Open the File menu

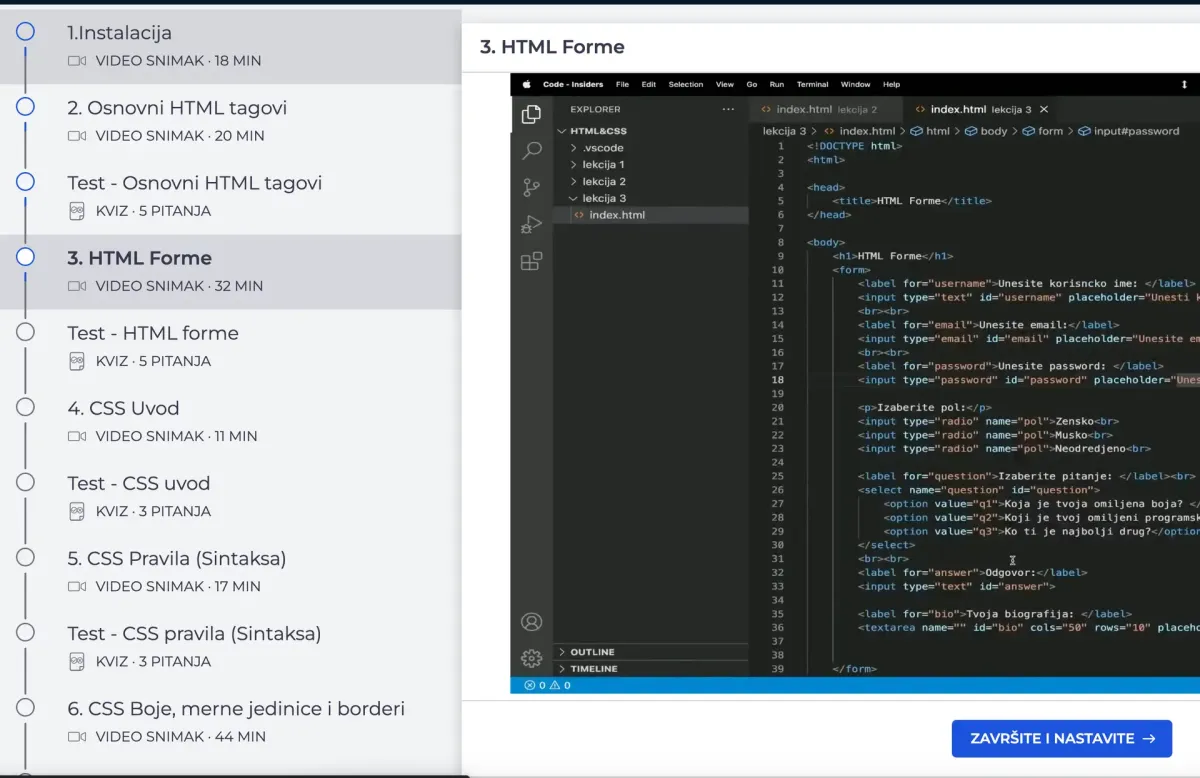click(622, 85)
